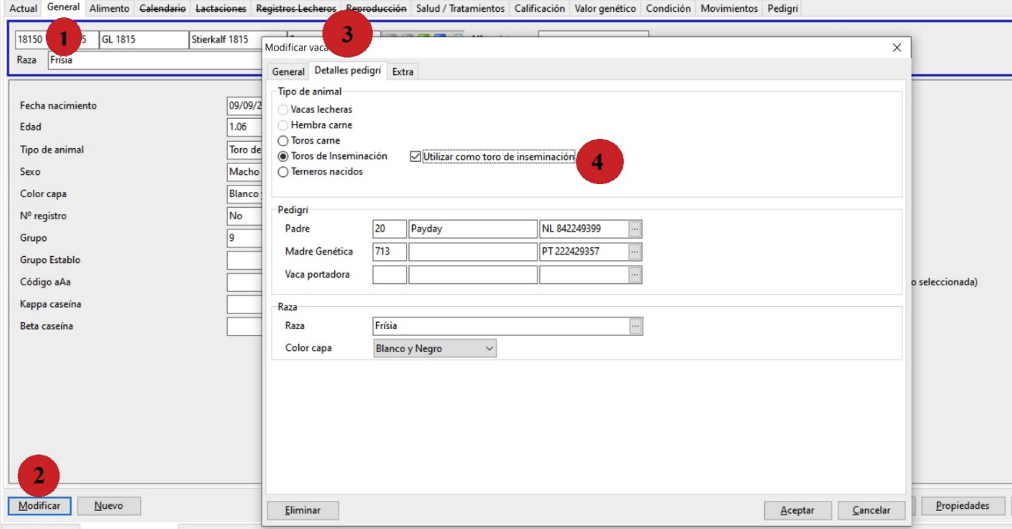The height and width of the screenshot is (529, 1012).
Task: Select Vacas lecheras radio option
Action: point(315,110)
